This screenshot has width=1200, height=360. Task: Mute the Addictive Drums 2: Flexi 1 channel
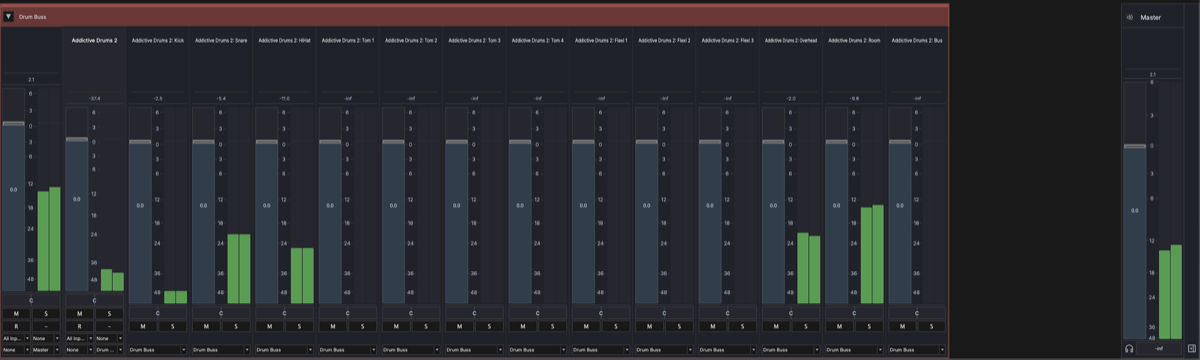click(x=586, y=326)
